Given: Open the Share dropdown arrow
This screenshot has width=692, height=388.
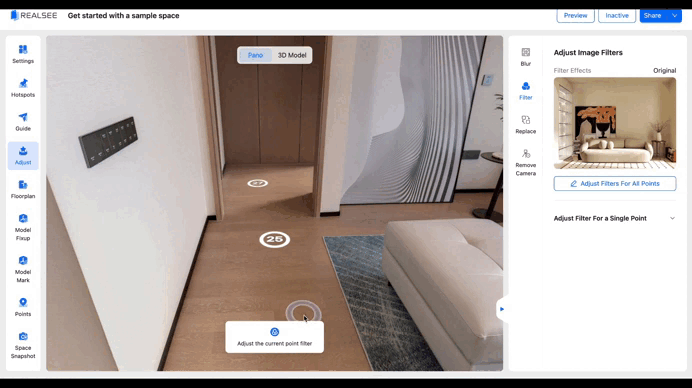Looking at the screenshot, I should click(x=674, y=15).
